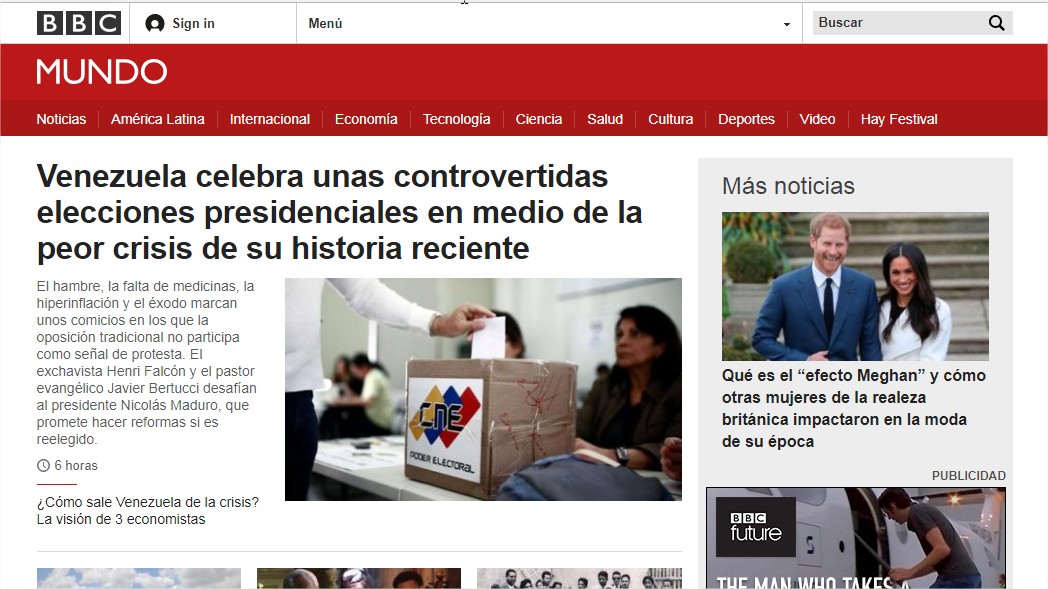Open ¿Cómo sale Venezuela de la crisis? link
The image size is (1048, 589).
pyautogui.click(x=148, y=511)
